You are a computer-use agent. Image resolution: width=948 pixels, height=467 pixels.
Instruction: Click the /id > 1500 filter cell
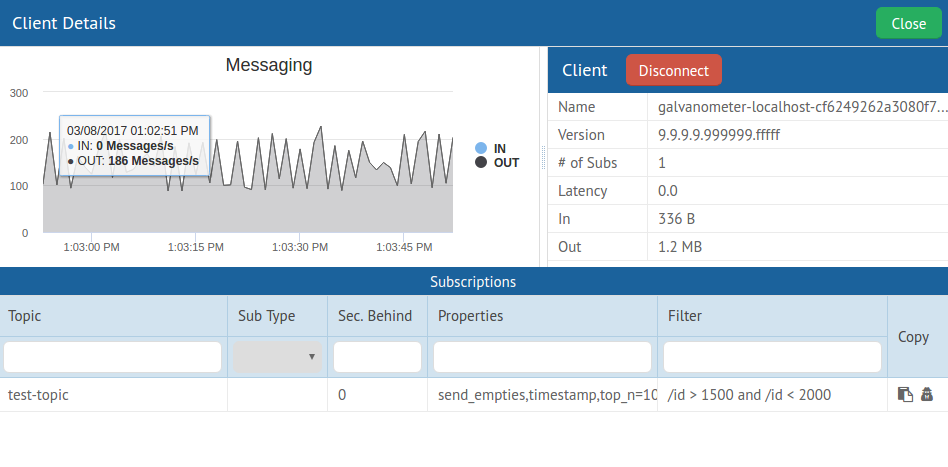pos(749,395)
